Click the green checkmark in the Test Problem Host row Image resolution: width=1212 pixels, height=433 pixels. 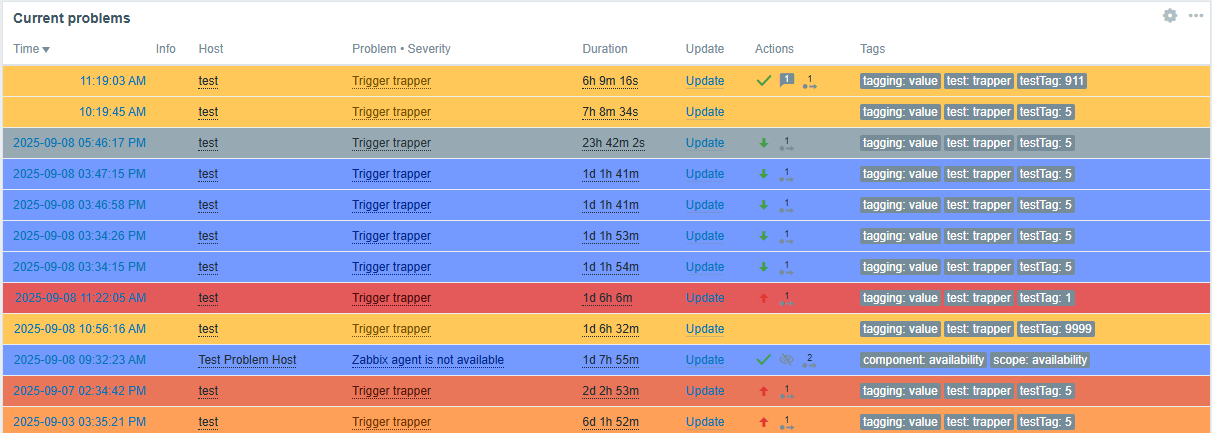[764, 360]
